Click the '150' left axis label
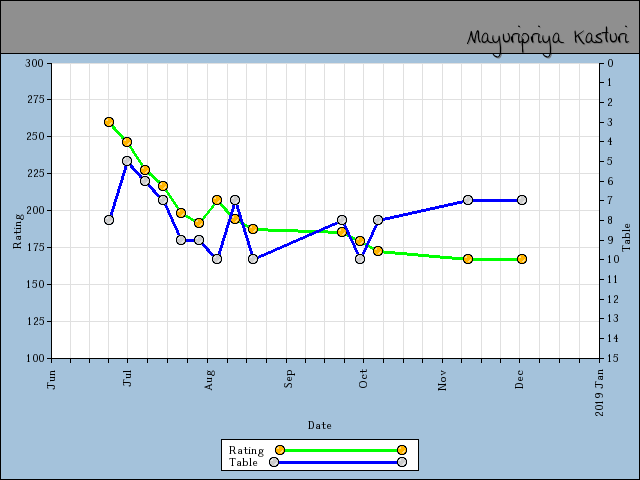This screenshot has width=640, height=480. pyautogui.click(x=34, y=284)
